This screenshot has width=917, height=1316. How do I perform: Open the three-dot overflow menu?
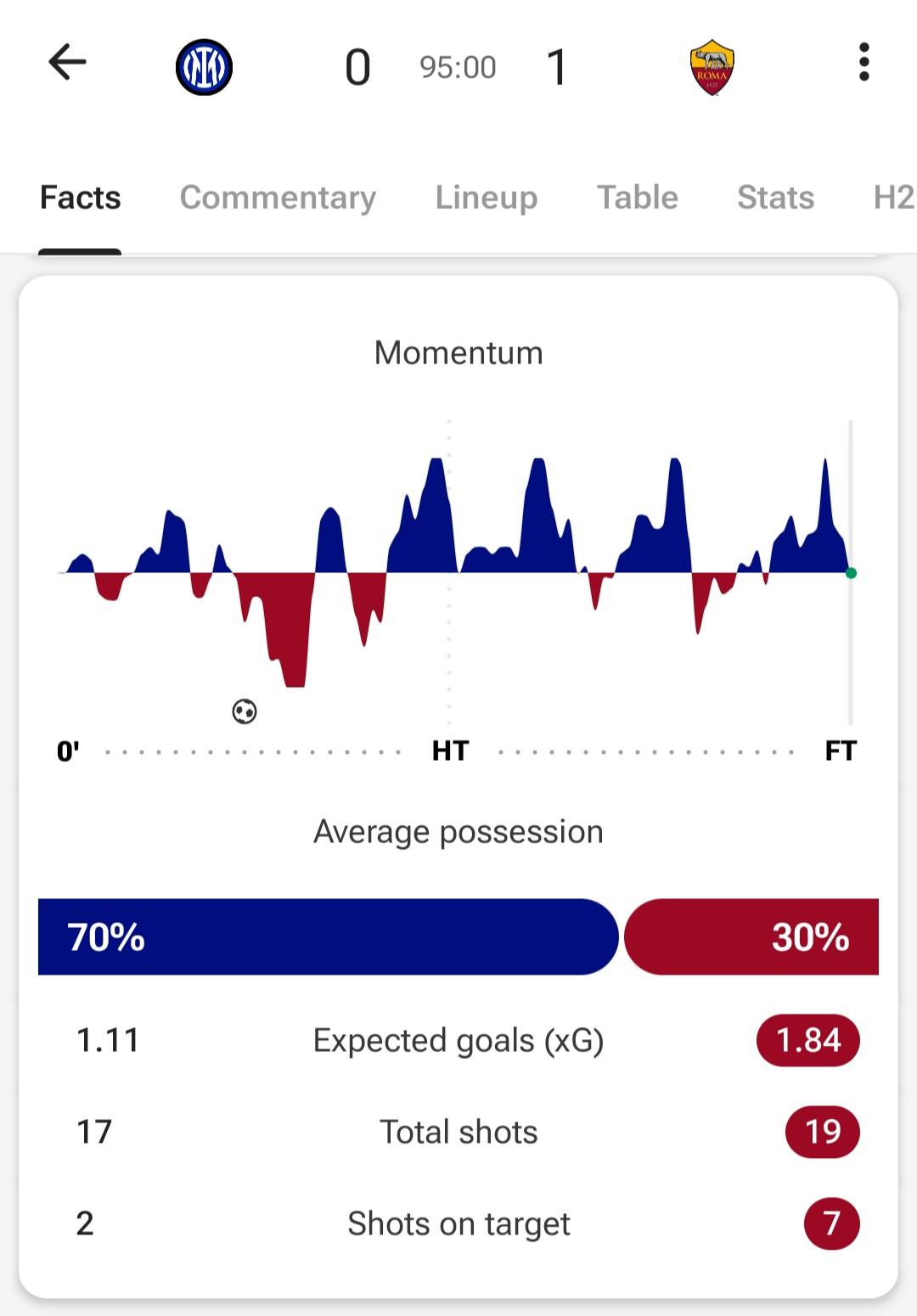(x=864, y=63)
